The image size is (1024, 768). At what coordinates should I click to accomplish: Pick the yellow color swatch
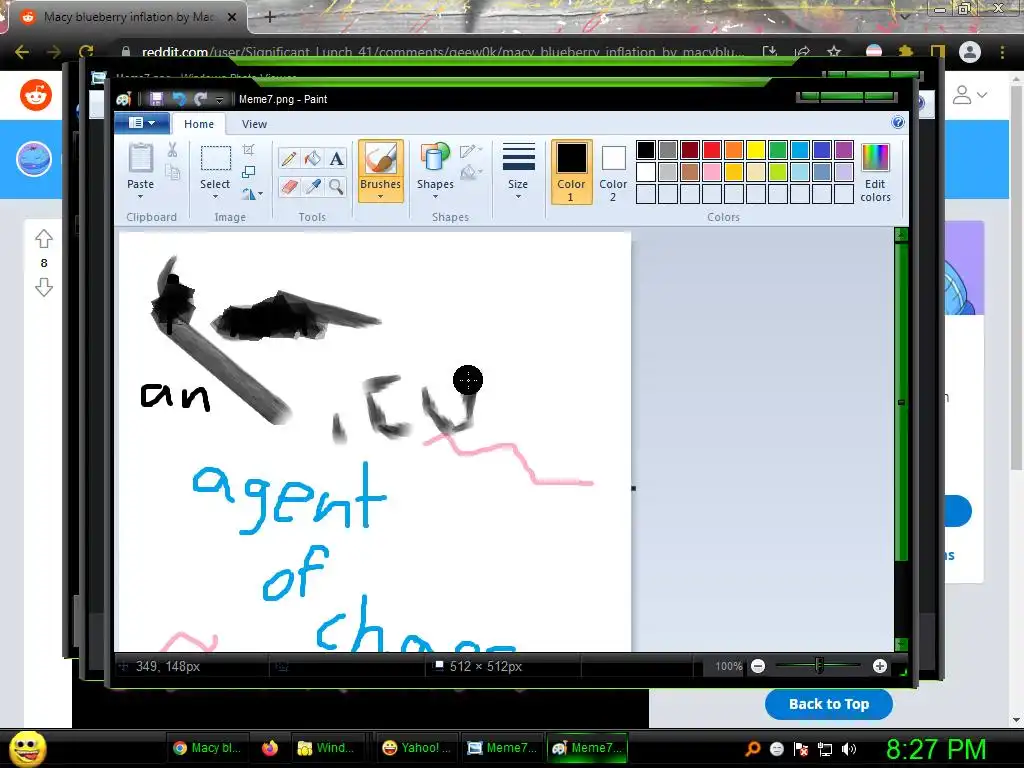point(756,150)
